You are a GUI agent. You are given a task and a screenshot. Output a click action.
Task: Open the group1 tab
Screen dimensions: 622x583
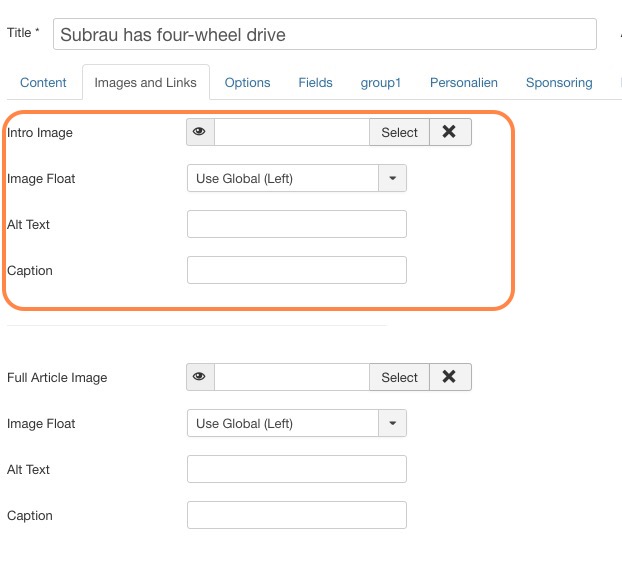click(x=380, y=82)
